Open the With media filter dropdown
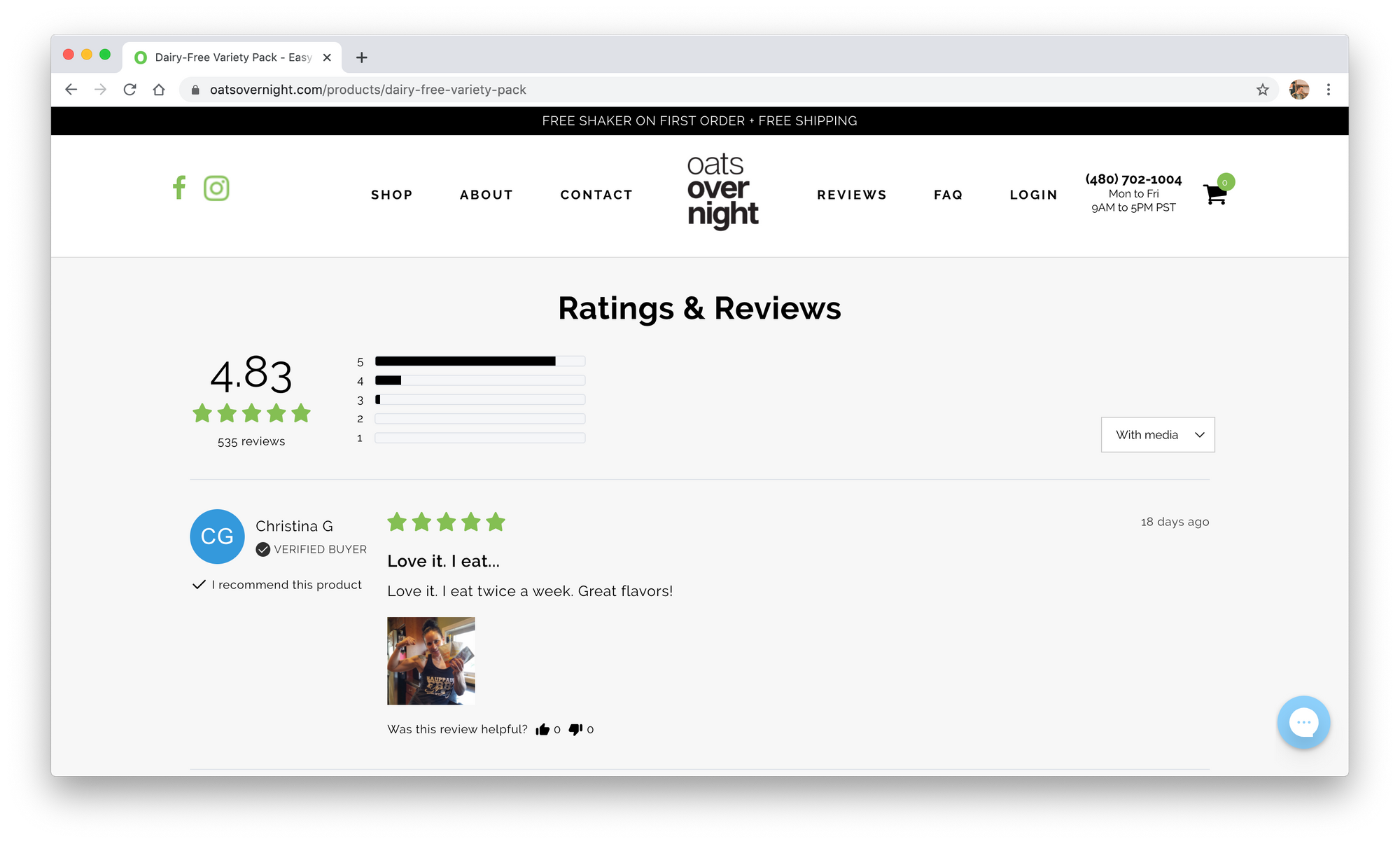The image size is (1400, 844). 1158,435
